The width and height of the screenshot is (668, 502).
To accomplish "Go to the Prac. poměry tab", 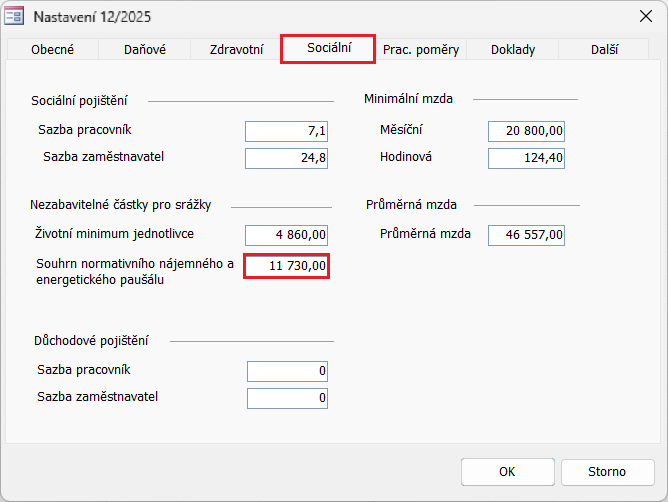I will point(420,50).
